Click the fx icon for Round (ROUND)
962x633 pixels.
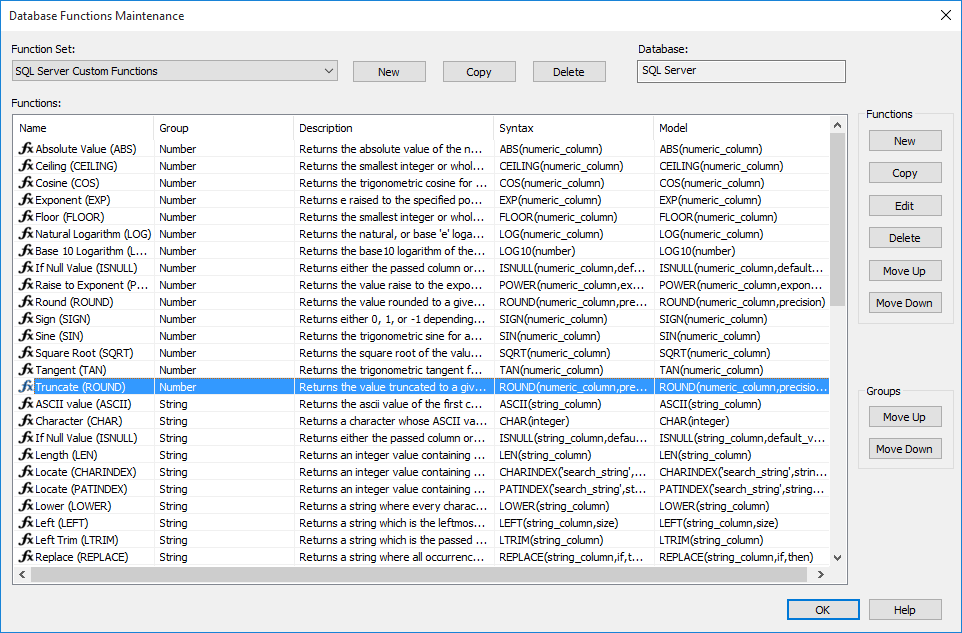click(26, 302)
